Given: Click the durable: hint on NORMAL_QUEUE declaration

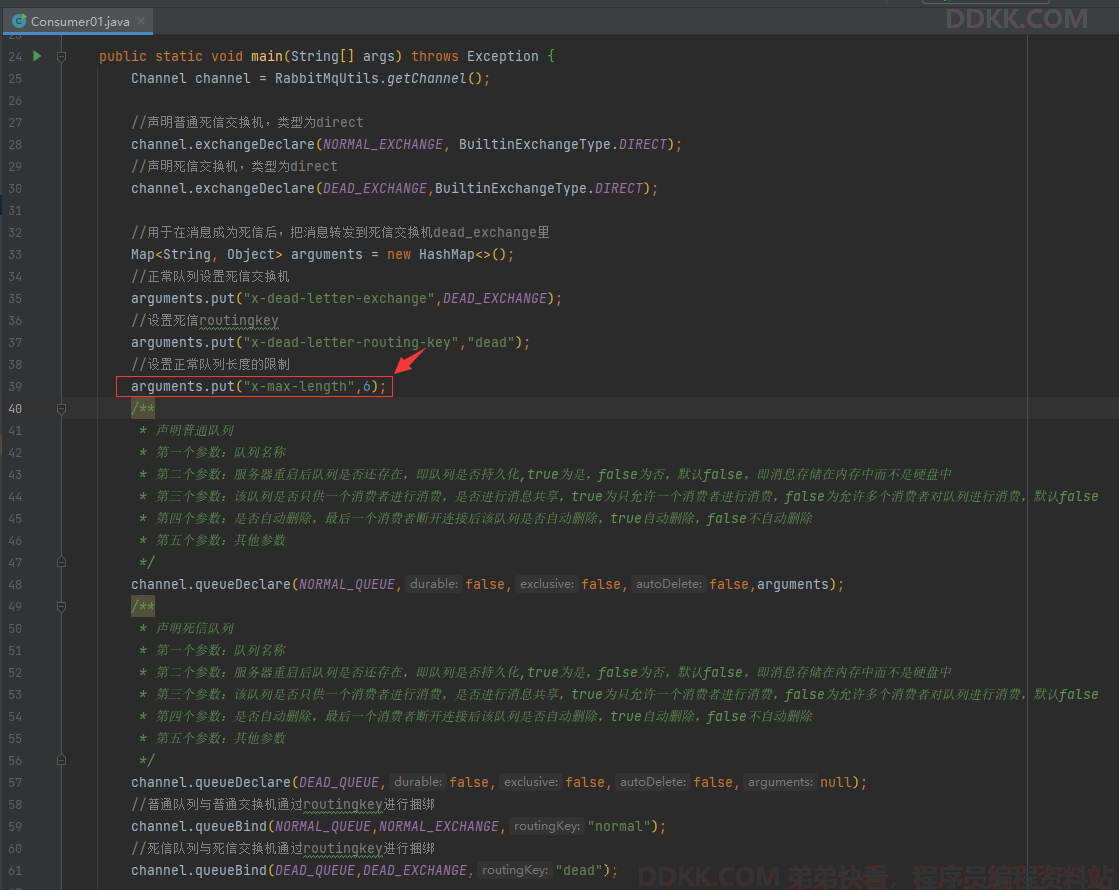Looking at the screenshot, I should (434, 584).
